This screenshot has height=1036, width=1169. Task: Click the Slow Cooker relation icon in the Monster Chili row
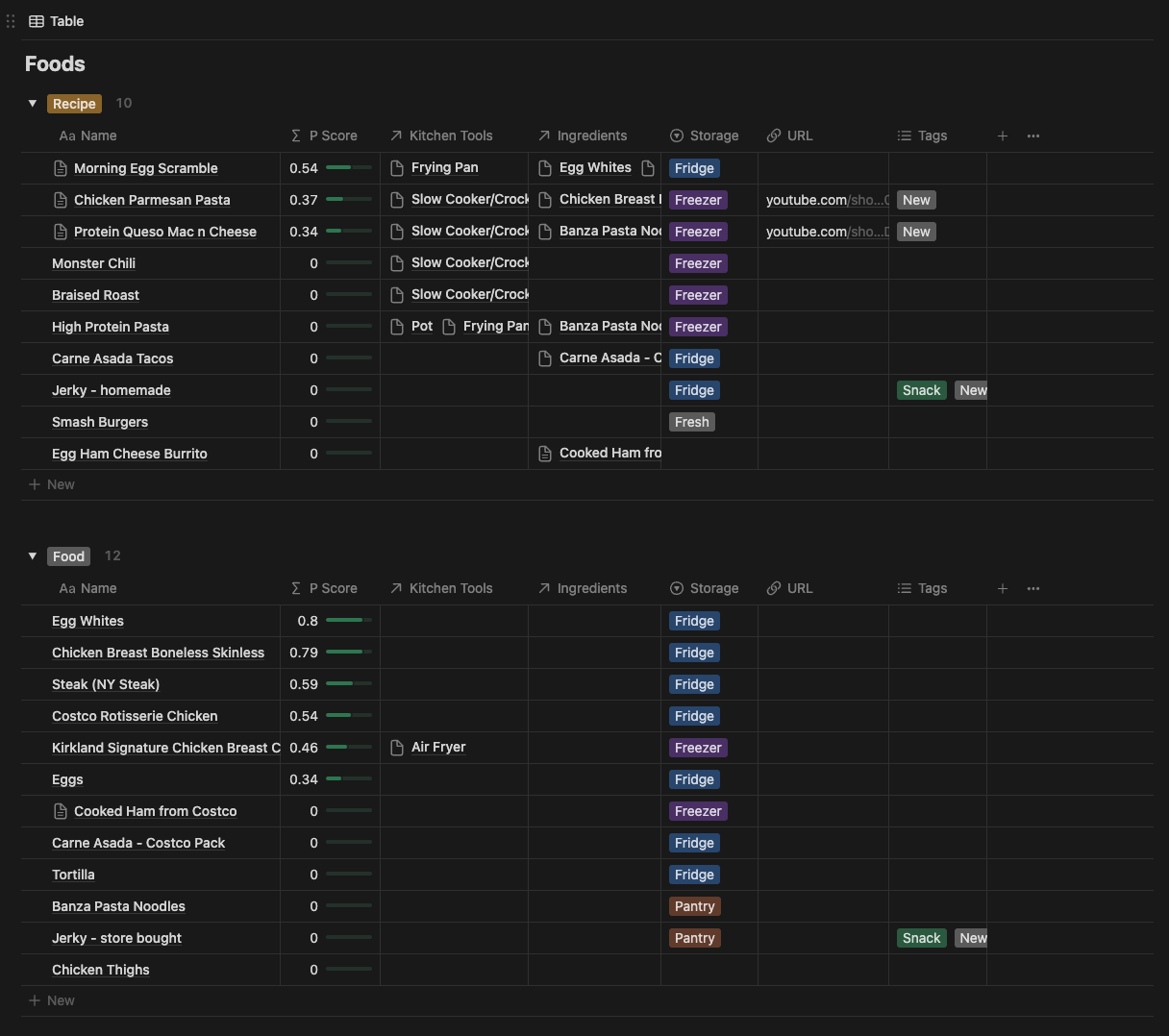coord(397,263)
